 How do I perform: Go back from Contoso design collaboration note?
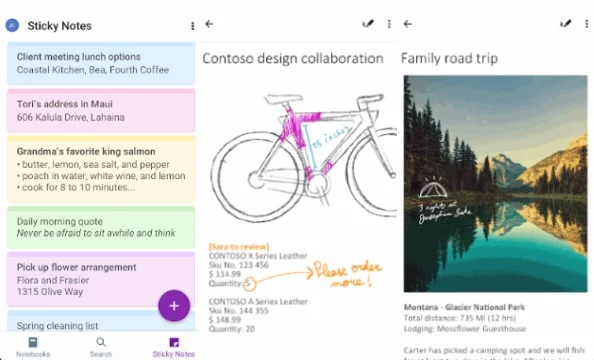pos(209,24)
